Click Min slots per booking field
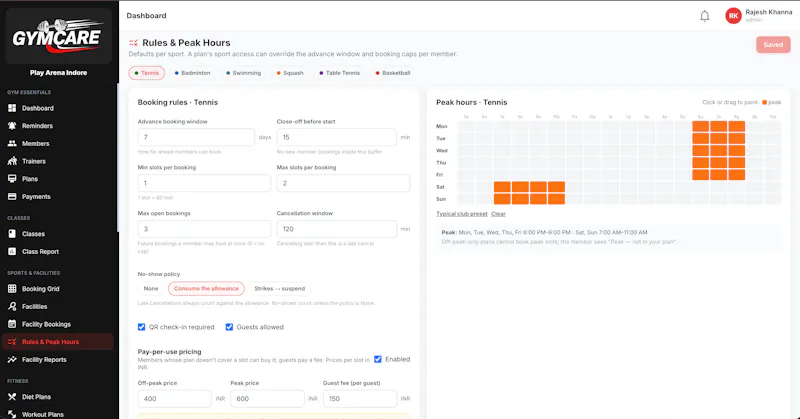Viewport: 800px width, 419px height. (x=204, y=183)
